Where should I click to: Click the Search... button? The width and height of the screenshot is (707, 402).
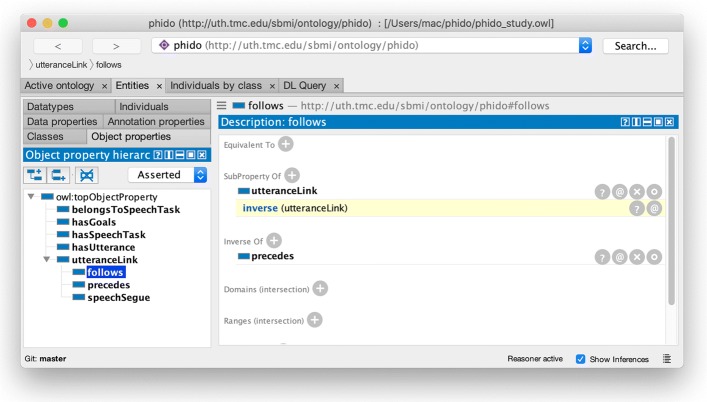point(635,46)
